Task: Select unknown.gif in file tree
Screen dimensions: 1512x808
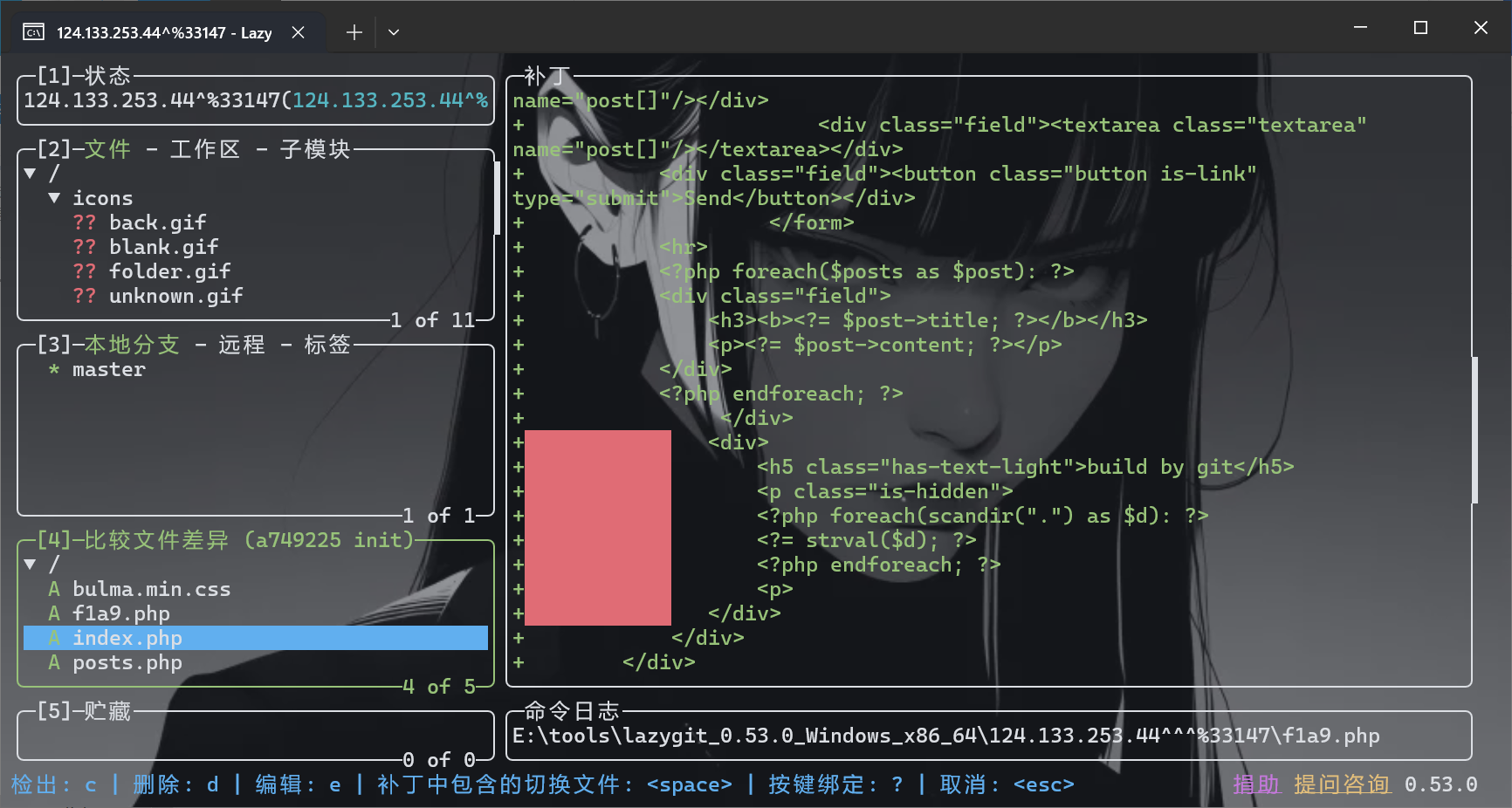Action: (175, 296)
